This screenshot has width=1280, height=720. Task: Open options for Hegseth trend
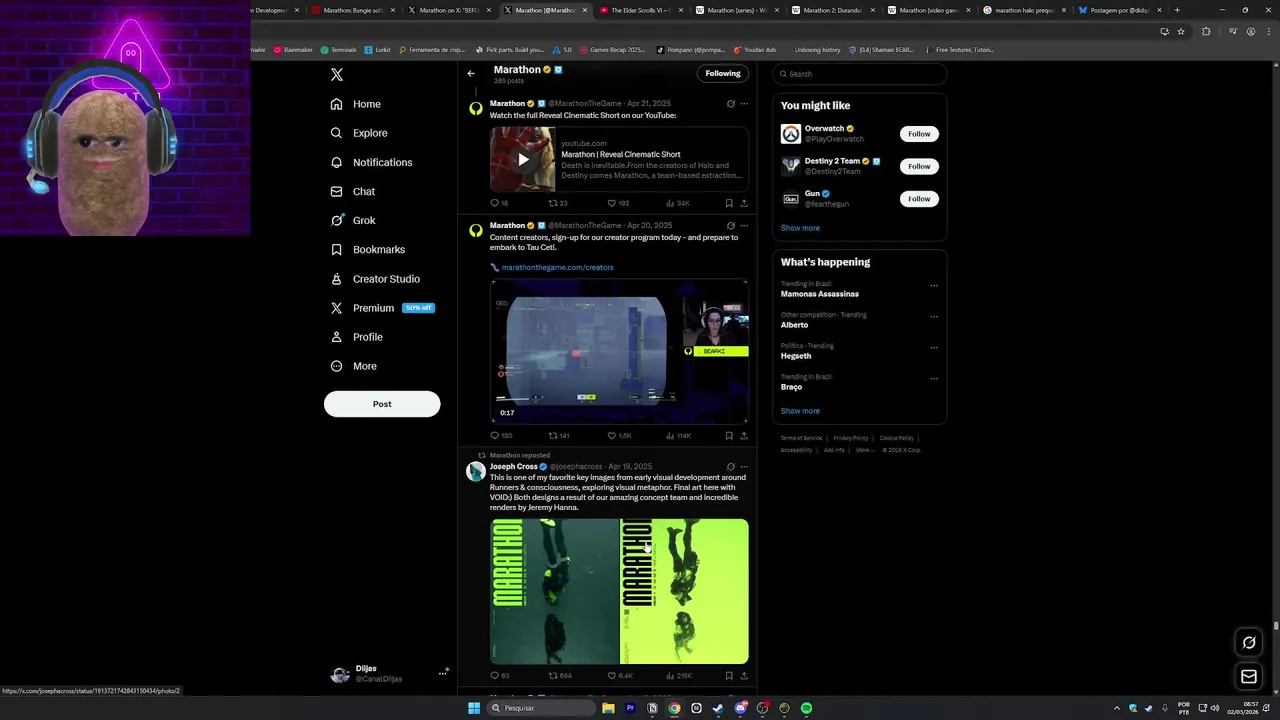934,348
